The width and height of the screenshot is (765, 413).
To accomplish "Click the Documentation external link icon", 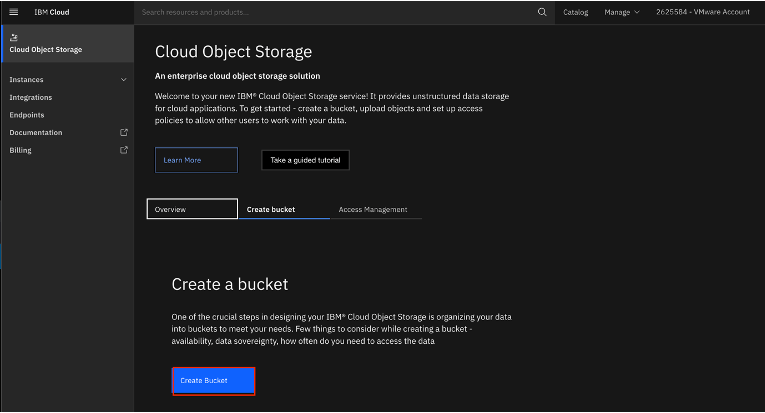I will [x=124, y=132].
